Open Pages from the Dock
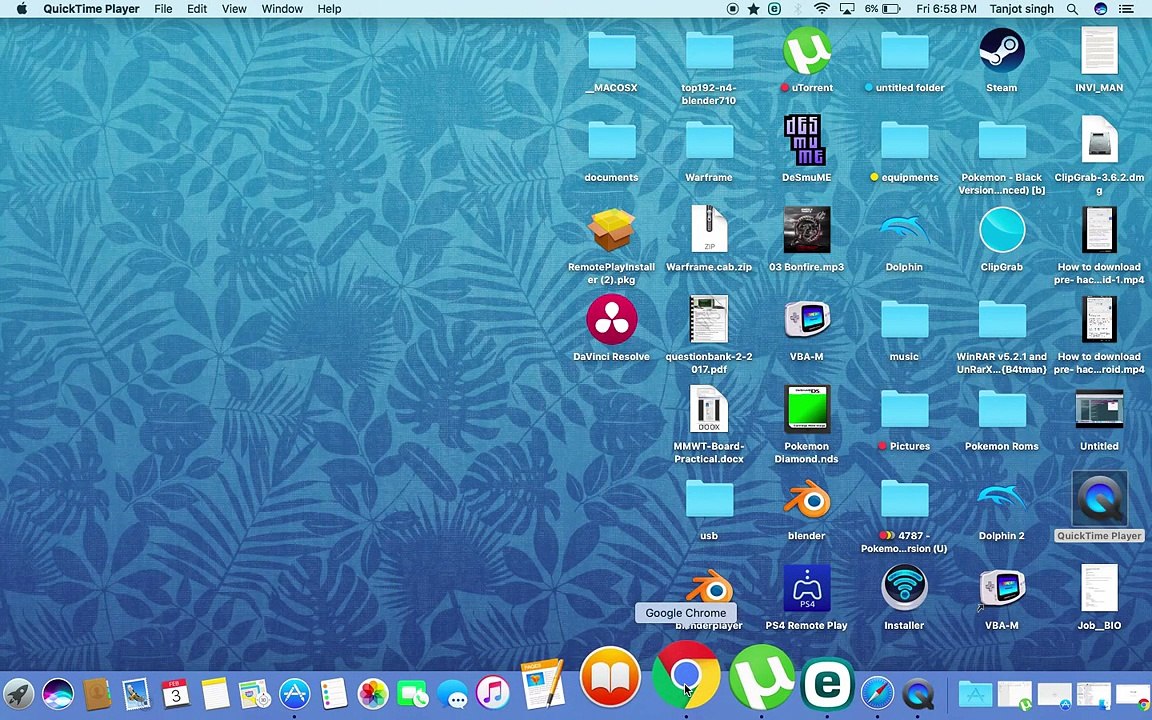 point(542,683)
